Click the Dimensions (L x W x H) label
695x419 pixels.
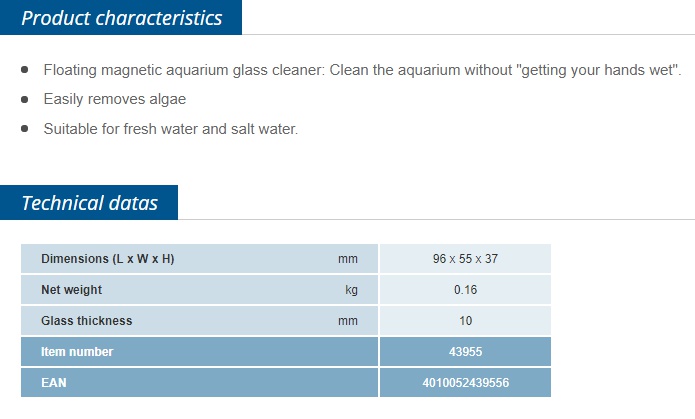coord(107,259)
